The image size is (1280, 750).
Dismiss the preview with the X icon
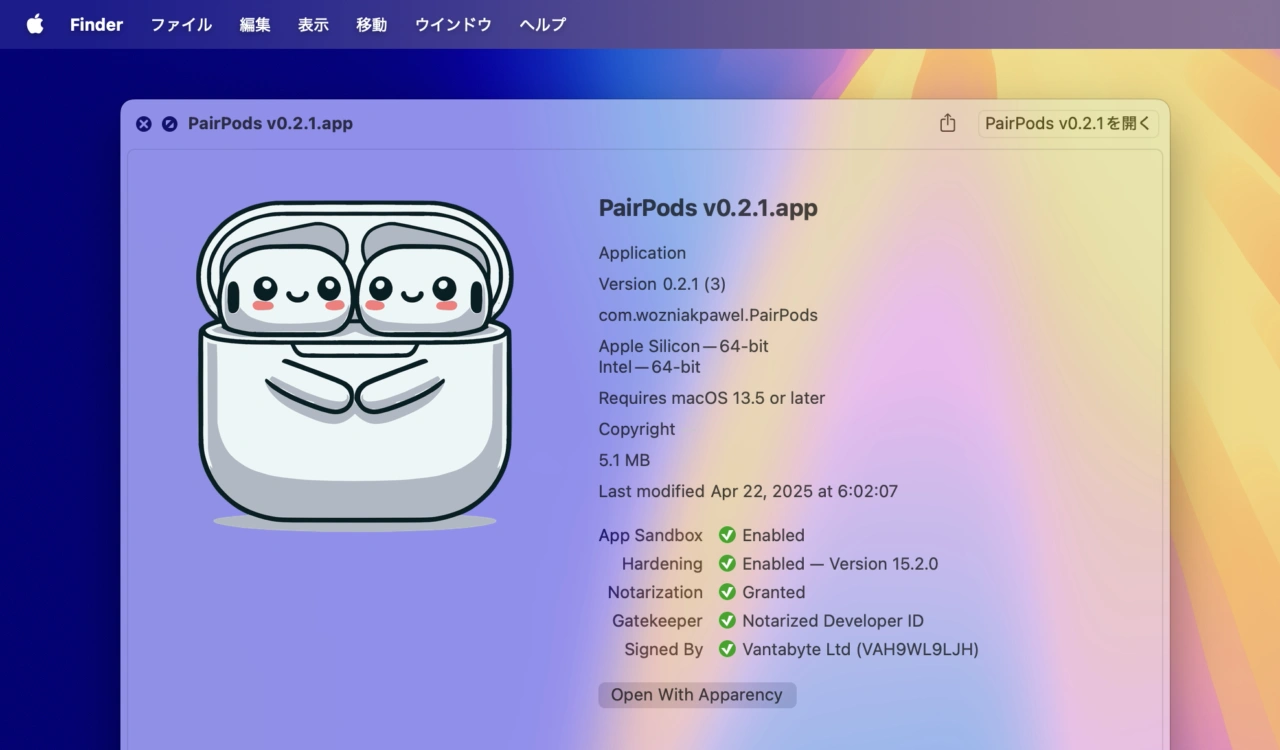pyautogui.click(x=143, y=123)
